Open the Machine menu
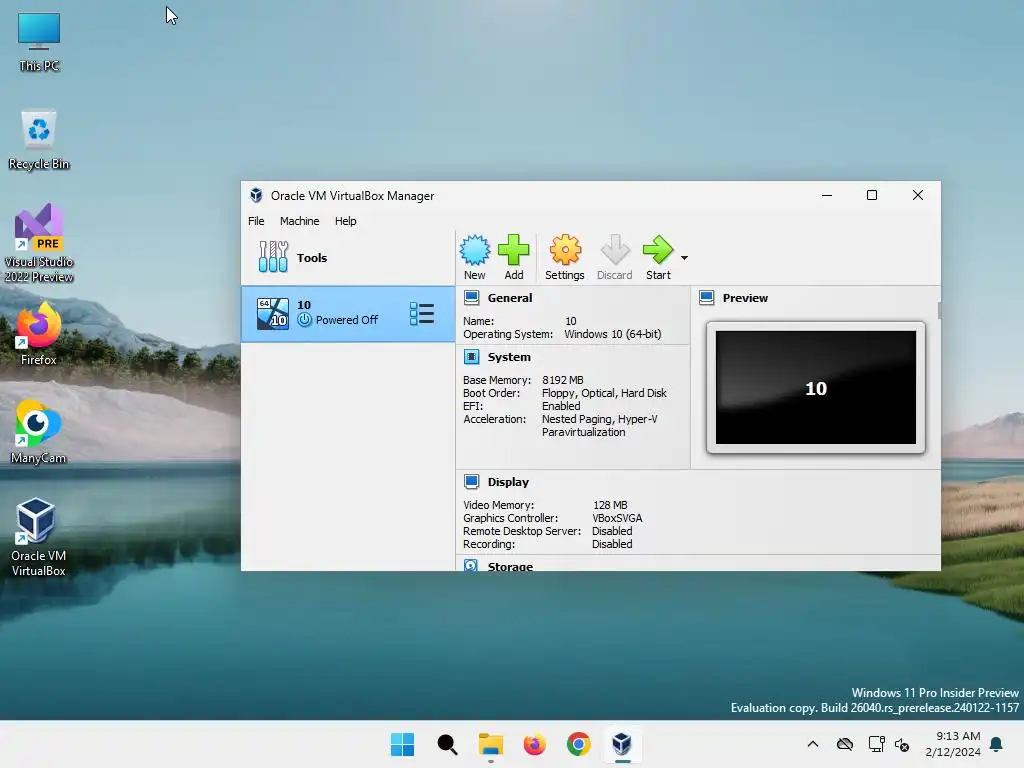 (x=300, y=221)
